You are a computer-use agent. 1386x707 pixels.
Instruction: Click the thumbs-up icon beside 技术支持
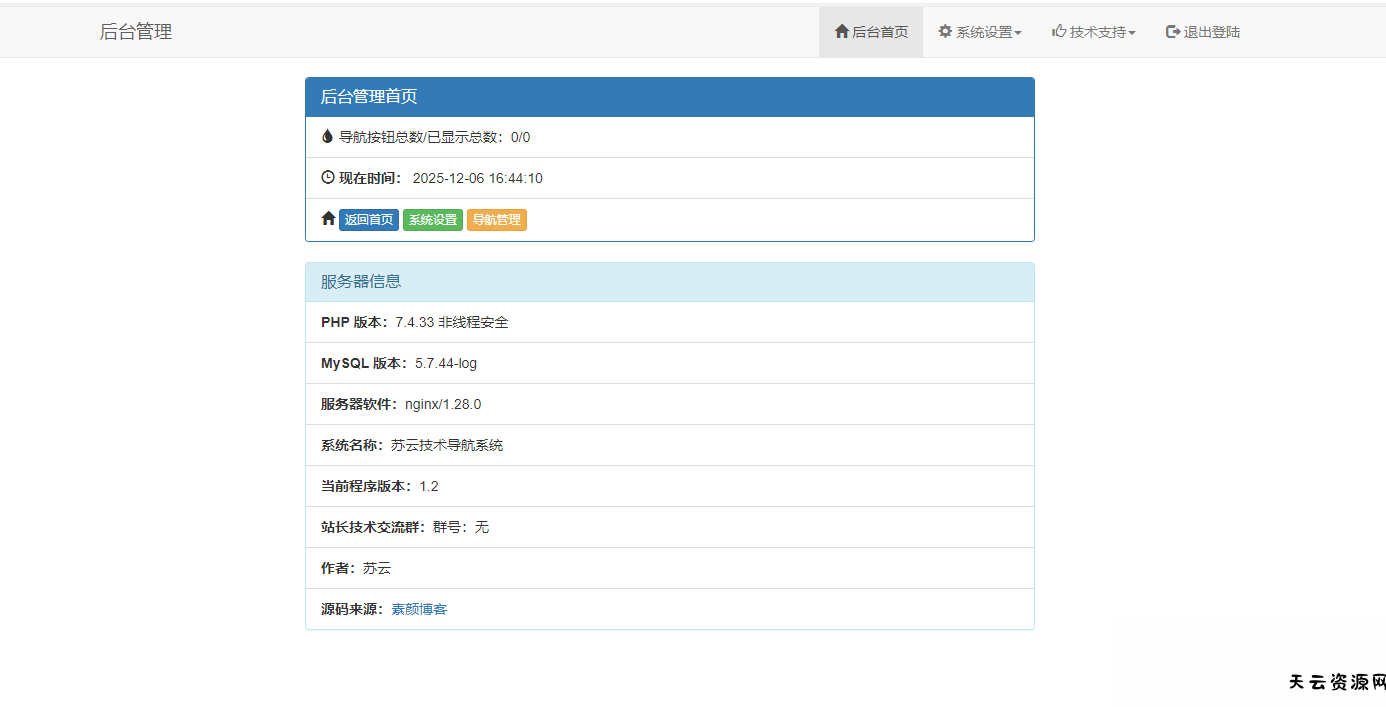tap(1059, 31)
